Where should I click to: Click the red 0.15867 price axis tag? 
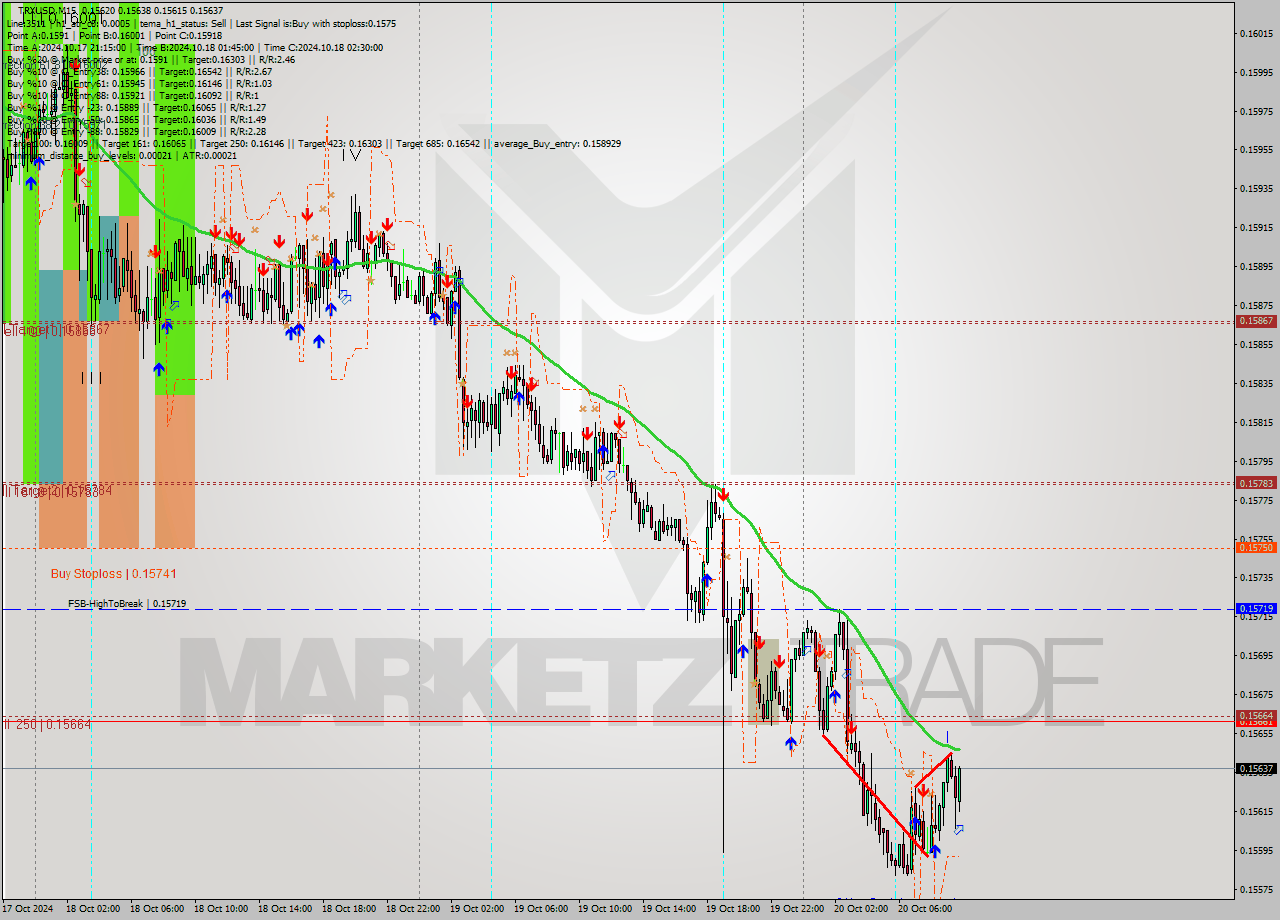(x=1256, y=321)
